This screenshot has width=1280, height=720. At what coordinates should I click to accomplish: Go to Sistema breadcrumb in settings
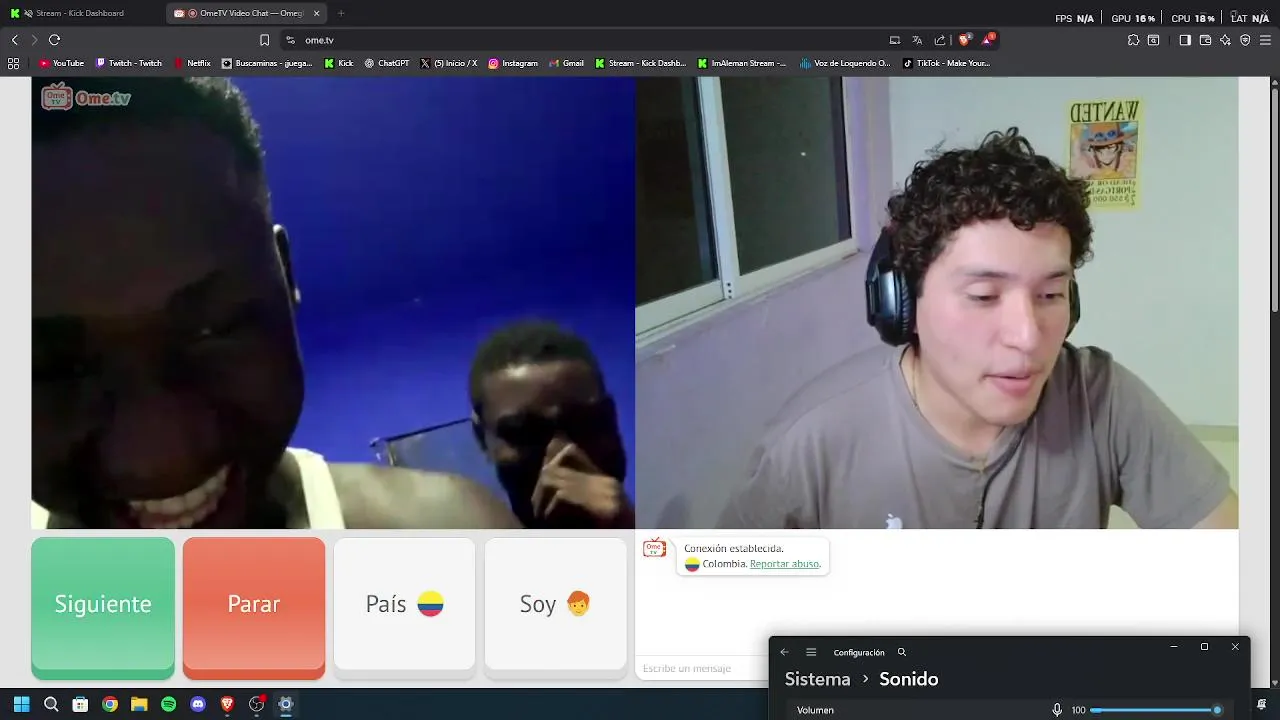tap(817, 679)
